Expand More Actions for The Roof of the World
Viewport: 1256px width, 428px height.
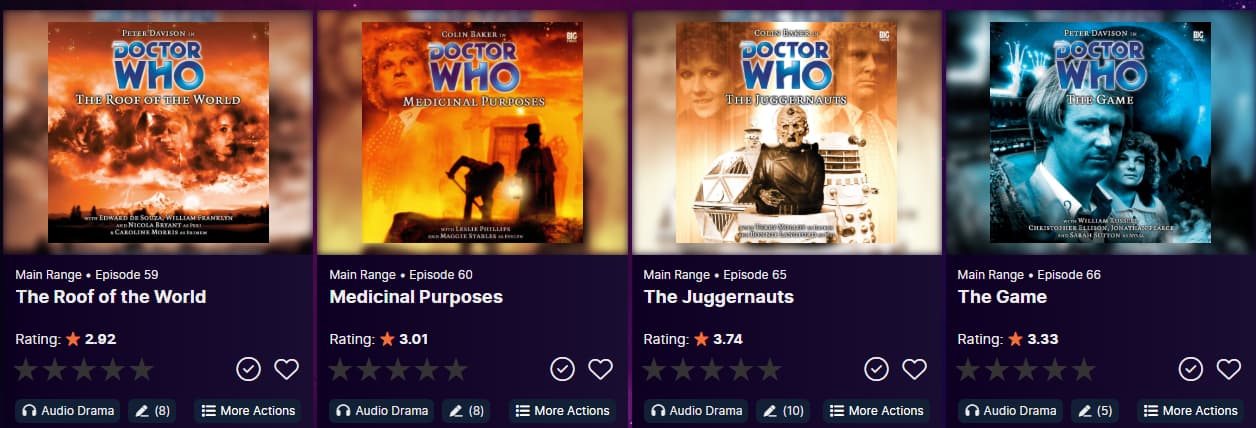pyautogui.click(x=249, y=410)
